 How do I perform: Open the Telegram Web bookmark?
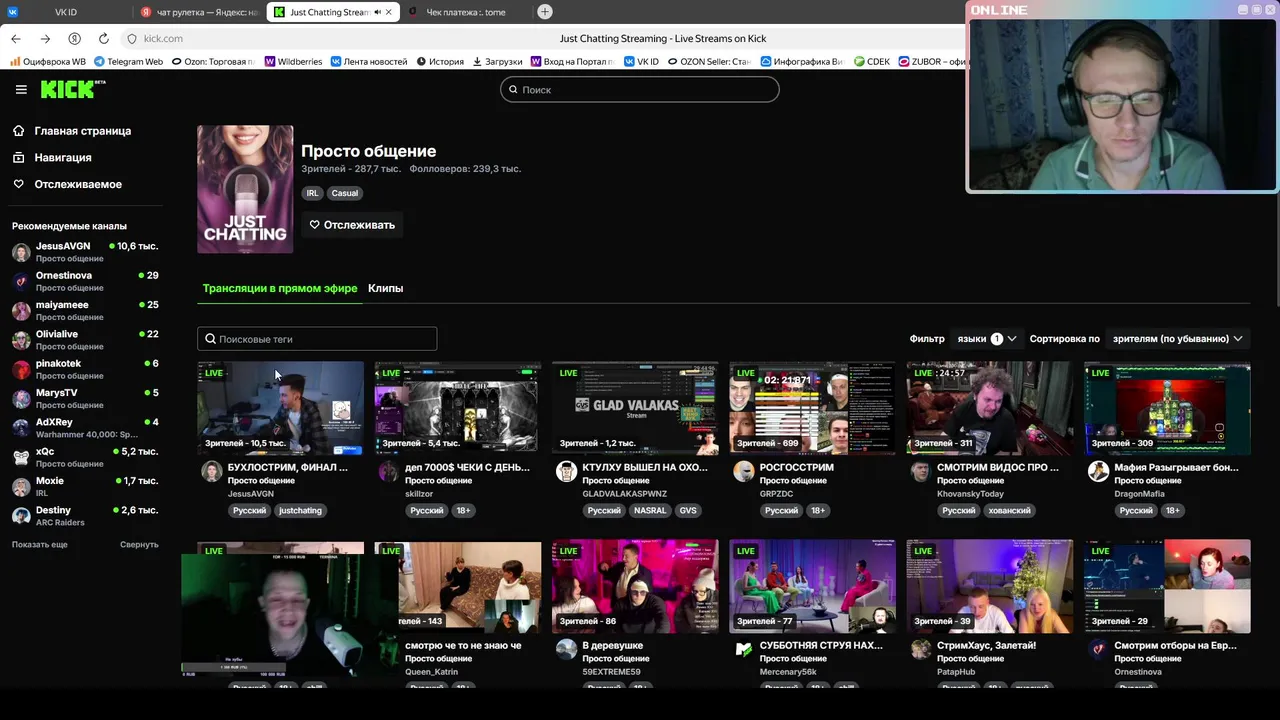click(128, 61)
